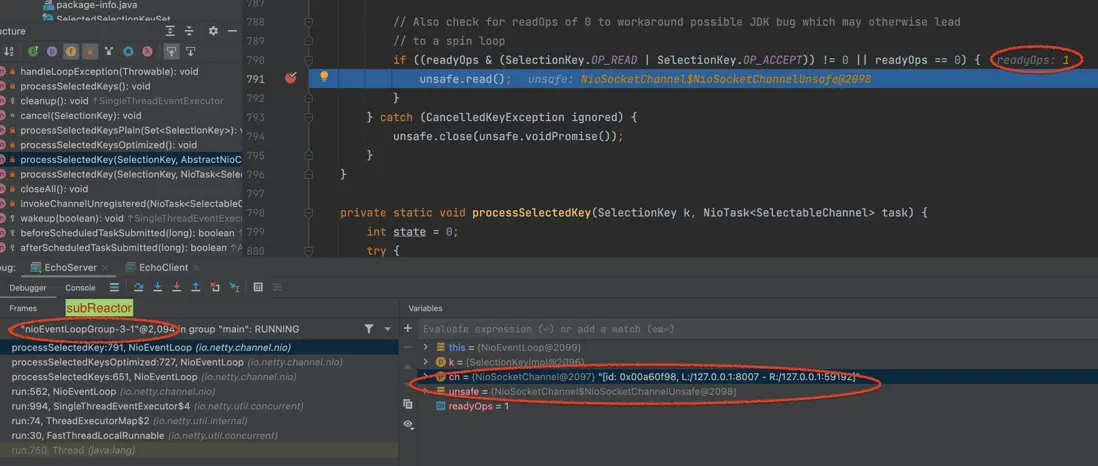Close the EchoClient debug tab
The image size is (1098, 466).
[196, 267]
